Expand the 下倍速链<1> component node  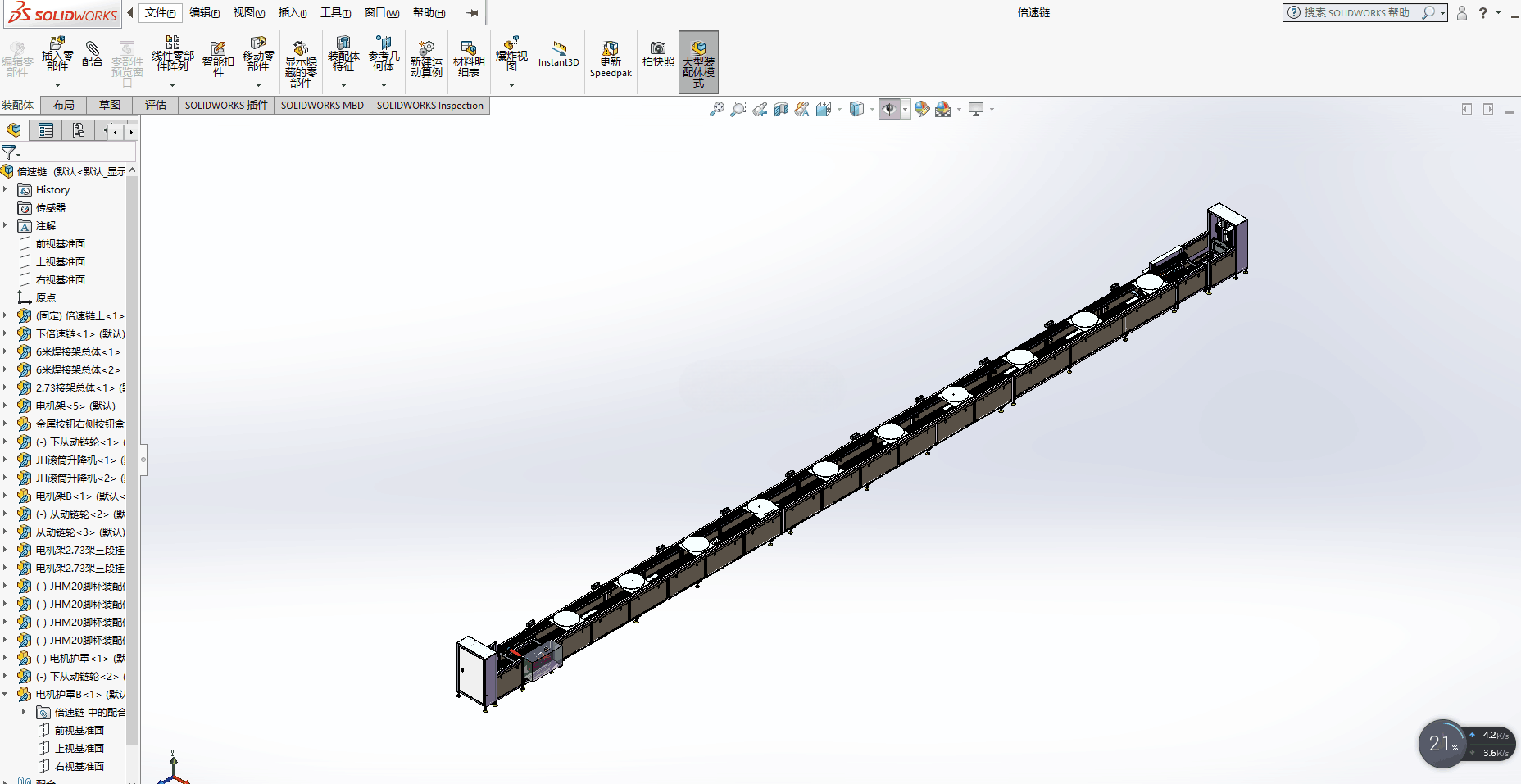pyautogui.click(x=5, y=333)
